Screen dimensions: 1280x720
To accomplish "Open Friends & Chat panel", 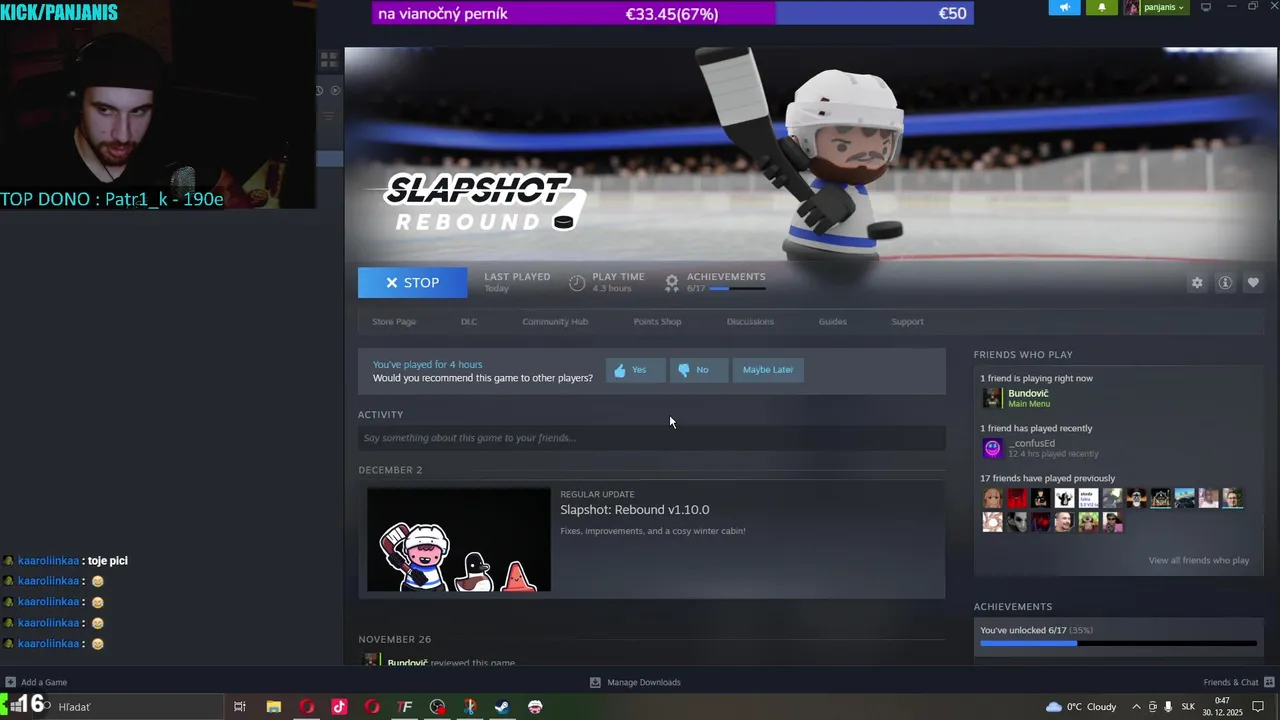I will point(1239,682).
